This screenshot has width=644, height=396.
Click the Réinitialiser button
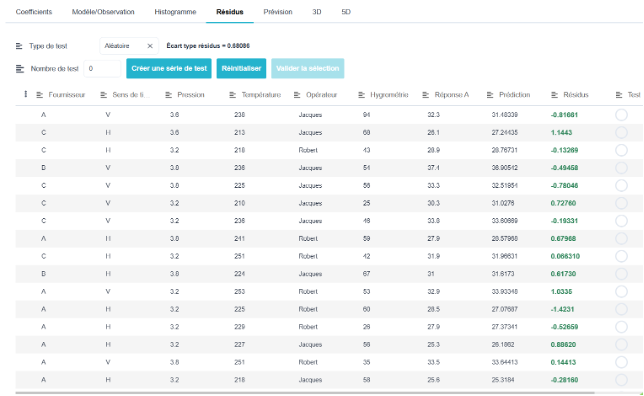click(x=242, y=69)
